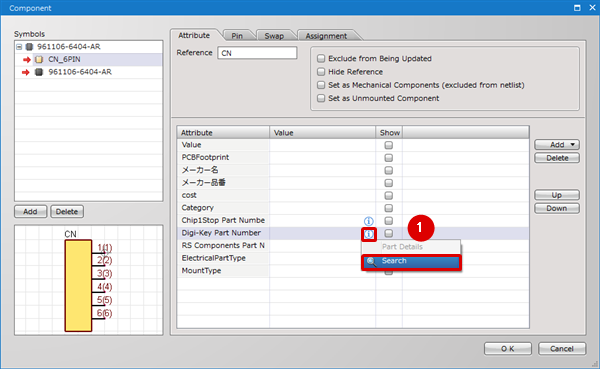Click the Down button
The height and width of the screenshot is (369, 600).
click(x=557, y=209)
